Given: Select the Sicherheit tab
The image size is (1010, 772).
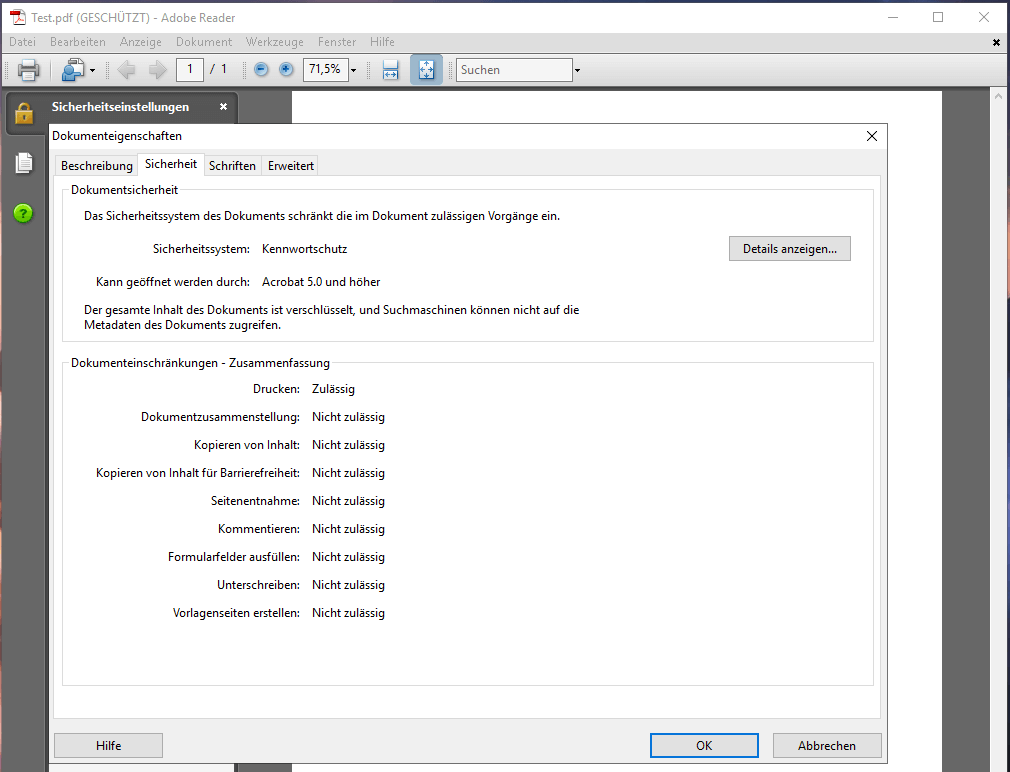Looking at the screenshot, I should coord(171,164).
